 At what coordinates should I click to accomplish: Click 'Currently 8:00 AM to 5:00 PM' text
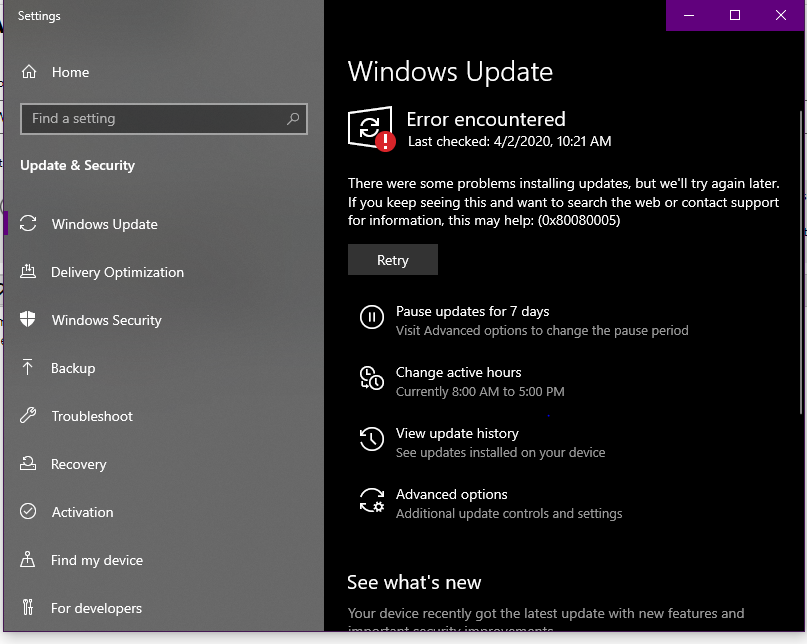480,392
